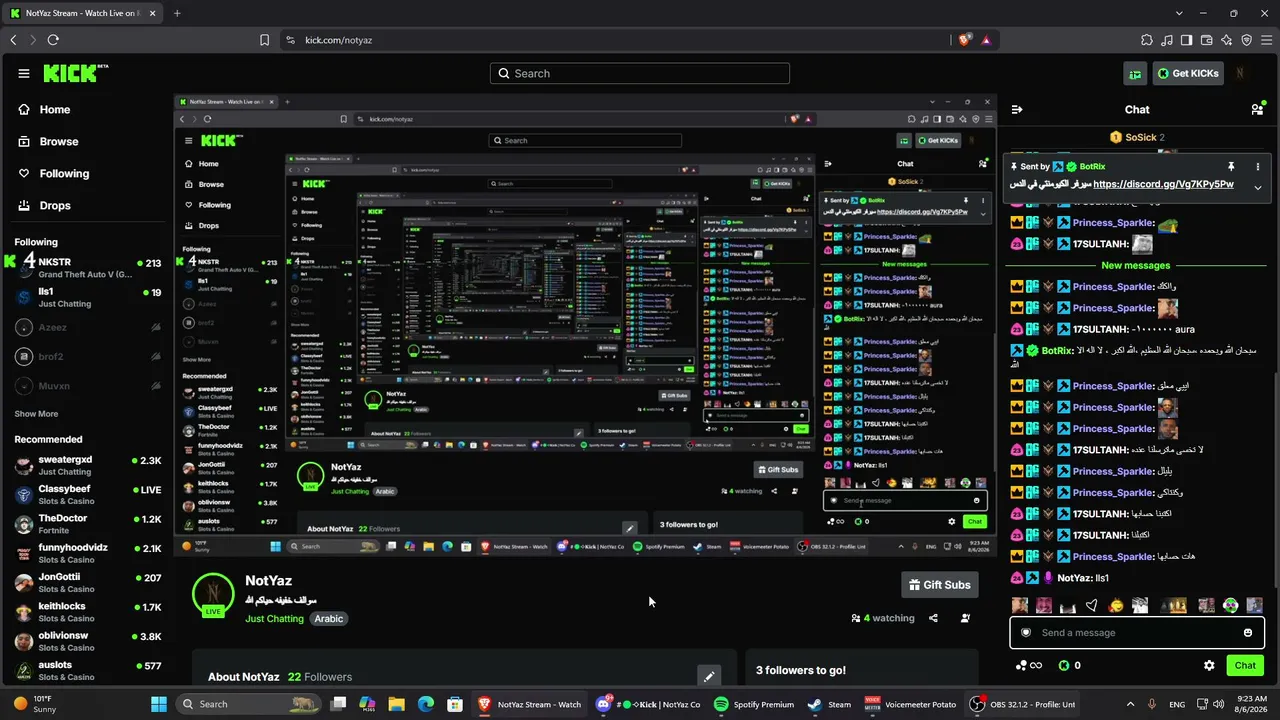Click the KICKs balance icon showing 0
The image size is (1280, 720).
pyautogui.click(x=1071, y=665)
